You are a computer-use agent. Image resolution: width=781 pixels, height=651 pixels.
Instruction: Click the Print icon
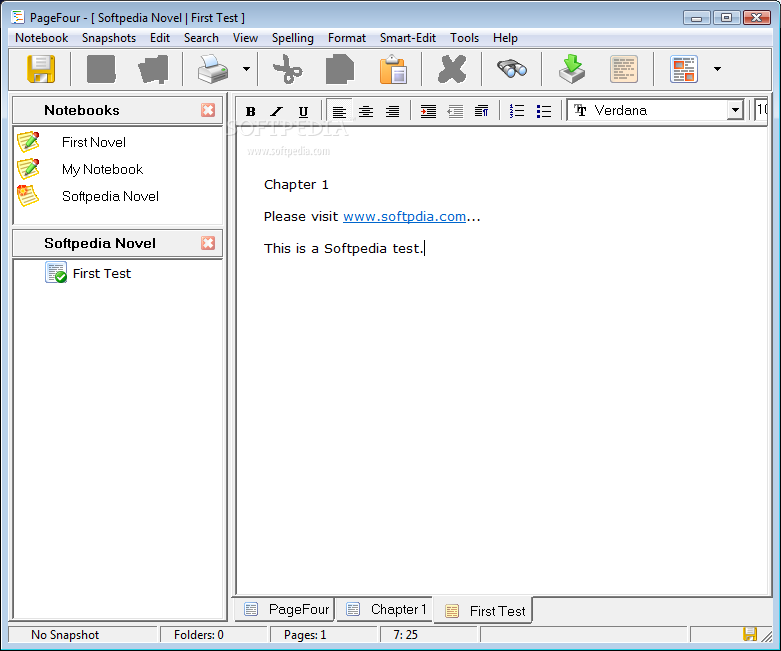(x=213, y=69)
